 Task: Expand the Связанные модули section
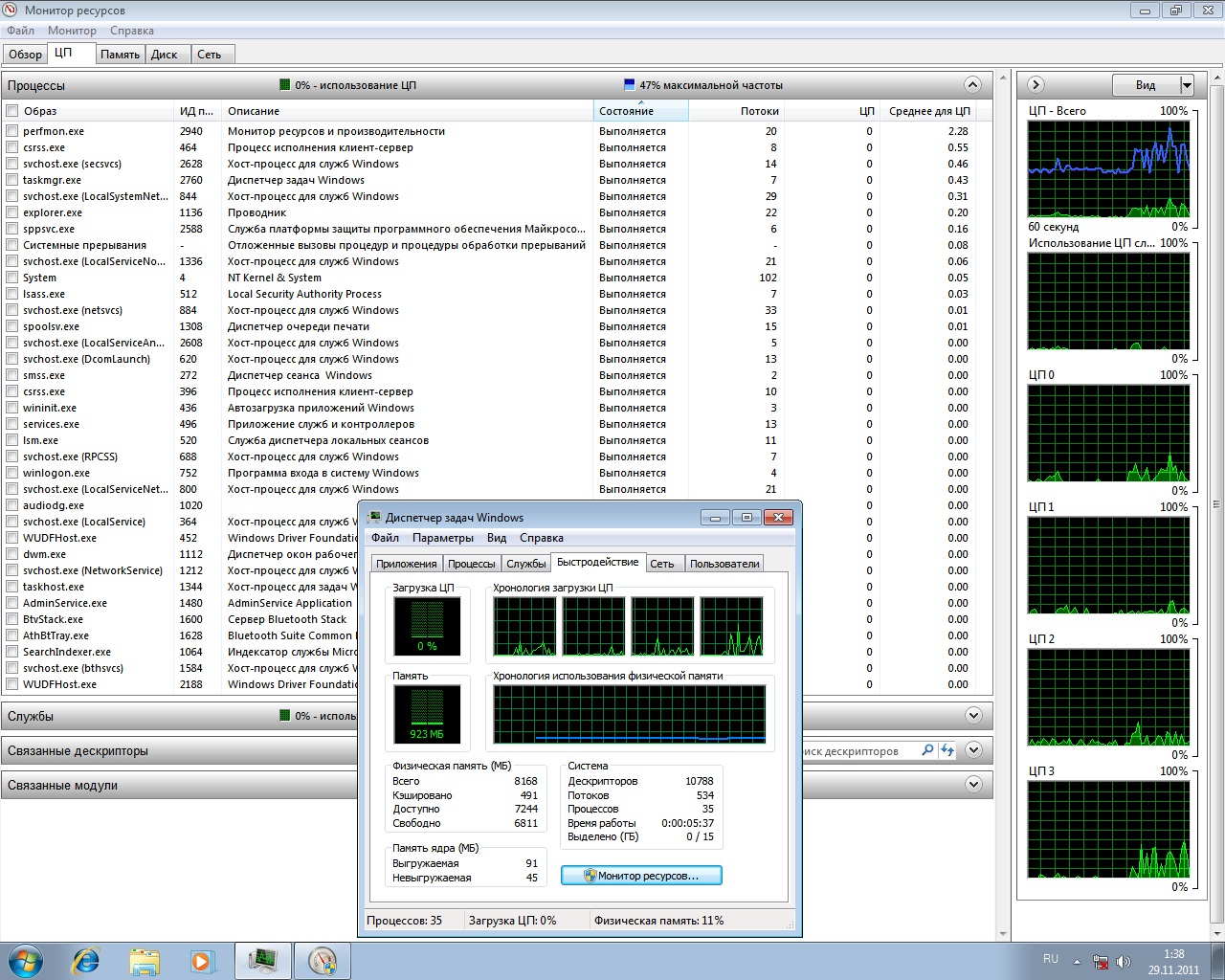[973, 785]
